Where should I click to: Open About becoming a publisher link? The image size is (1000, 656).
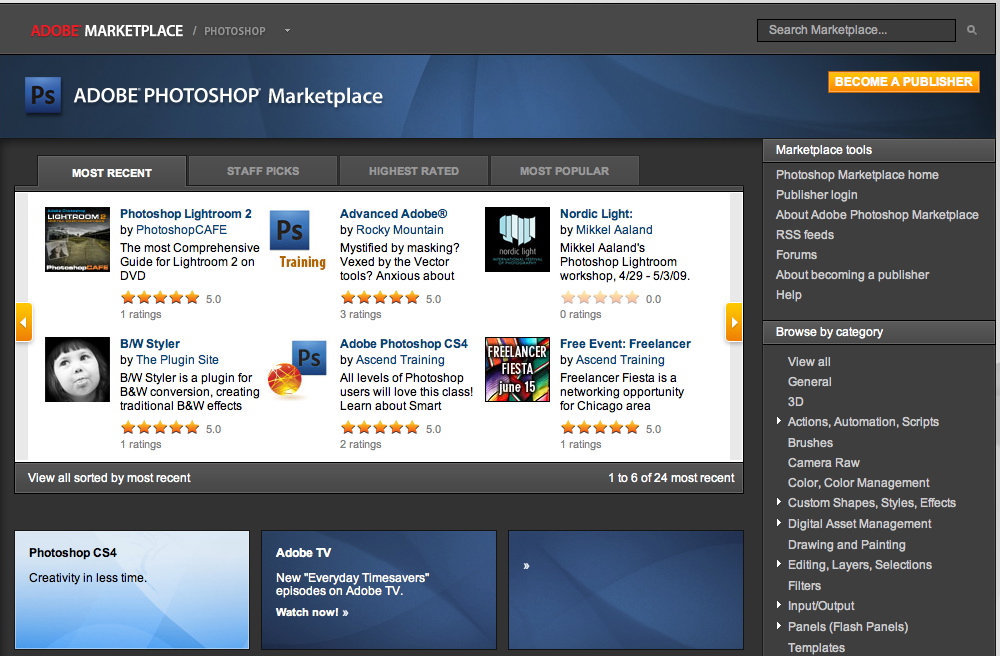pyautogui.click(x=852, y=275)
